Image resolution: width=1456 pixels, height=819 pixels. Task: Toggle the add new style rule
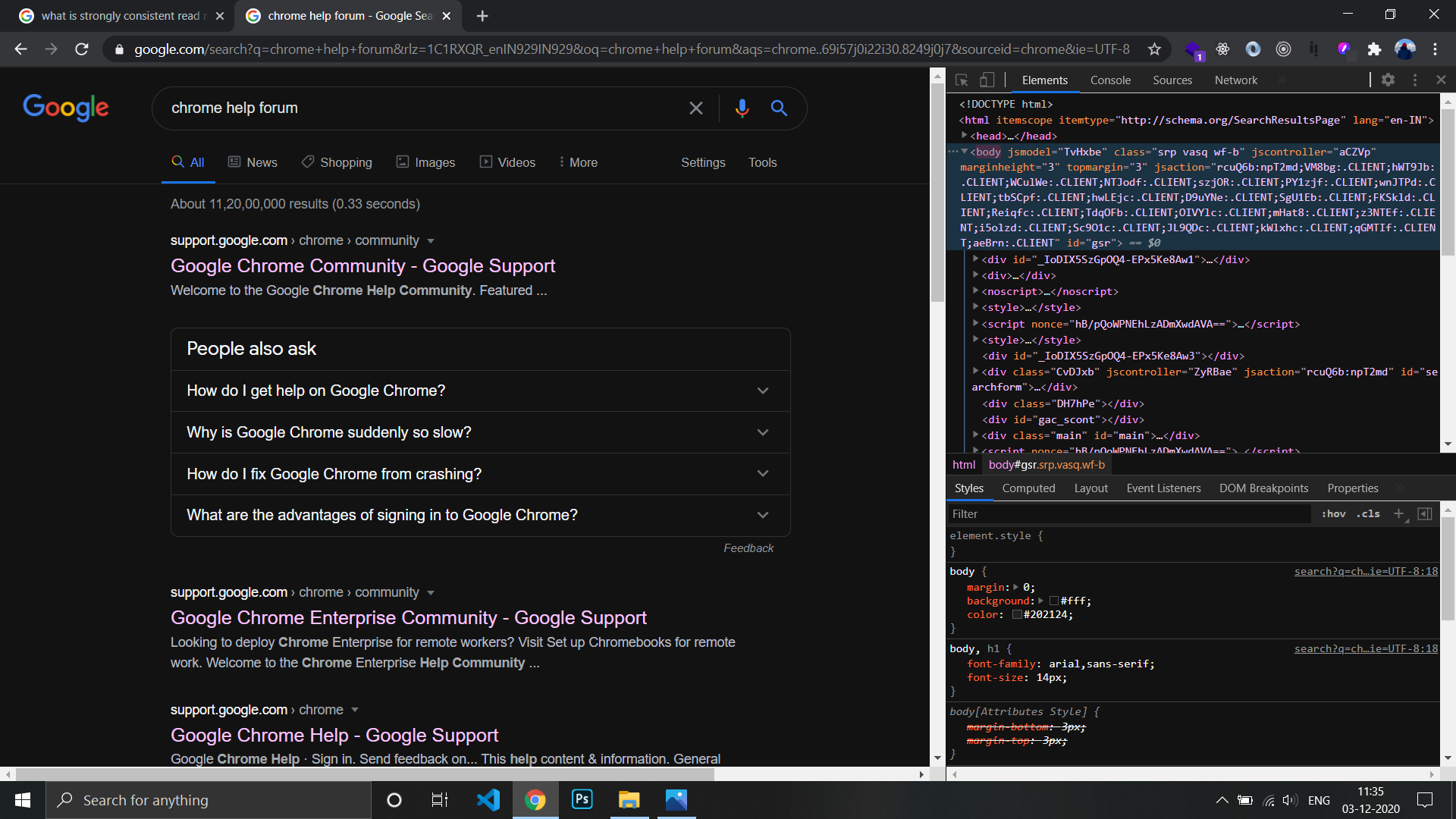pos(1398,513)
